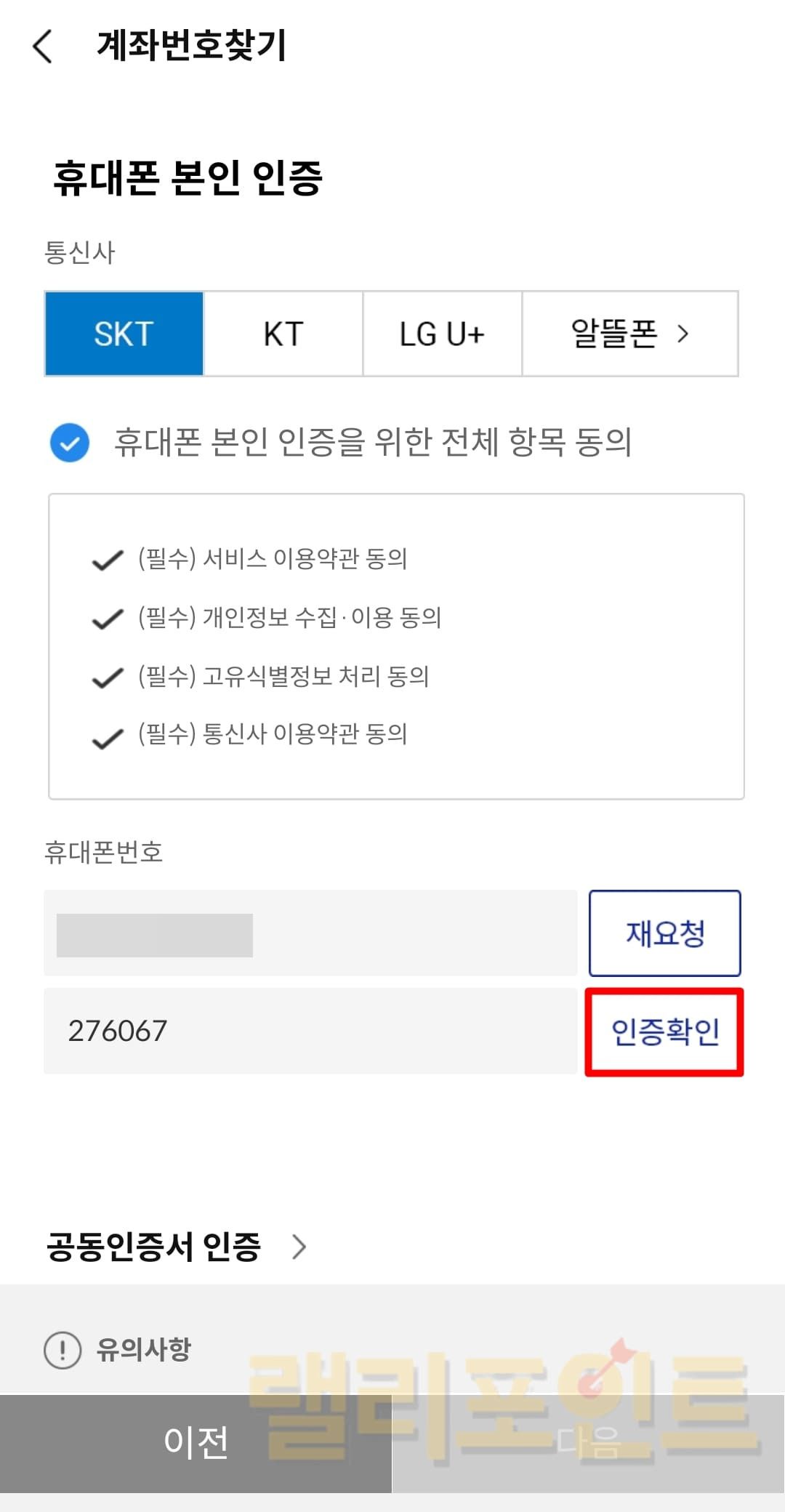Toggle 고유식별정보 처리 동의 checkmark
Image resolution: width=785 pixels, height=1512 pixels.
click(108, 677)
